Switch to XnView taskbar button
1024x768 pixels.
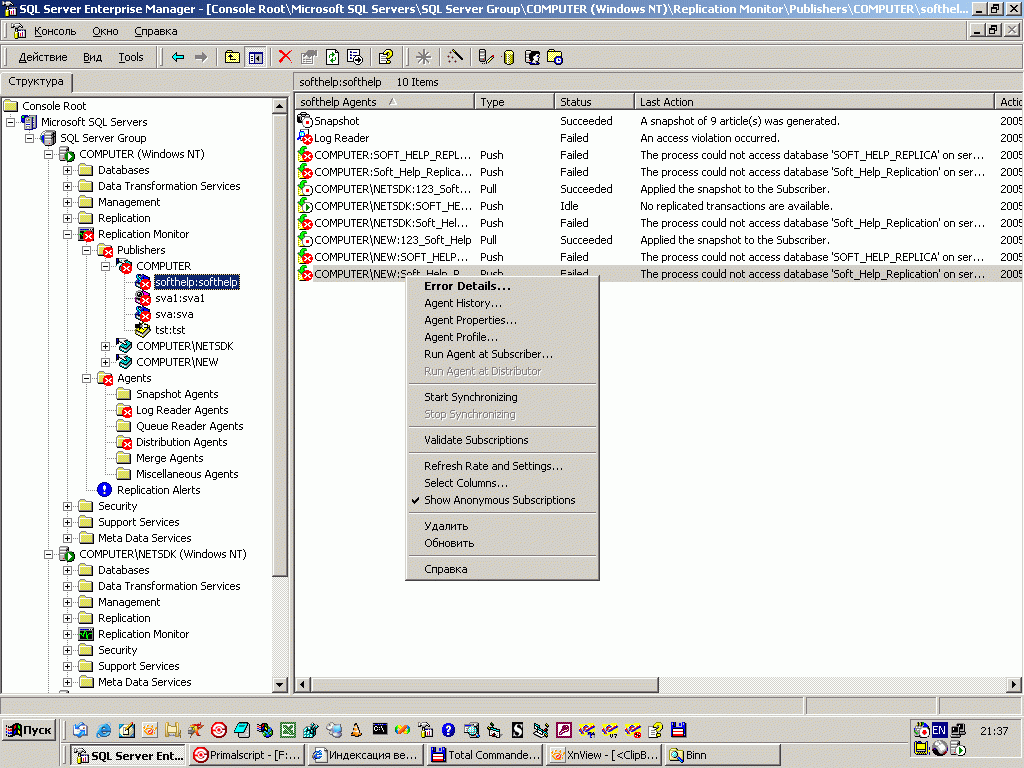(604, 756)
